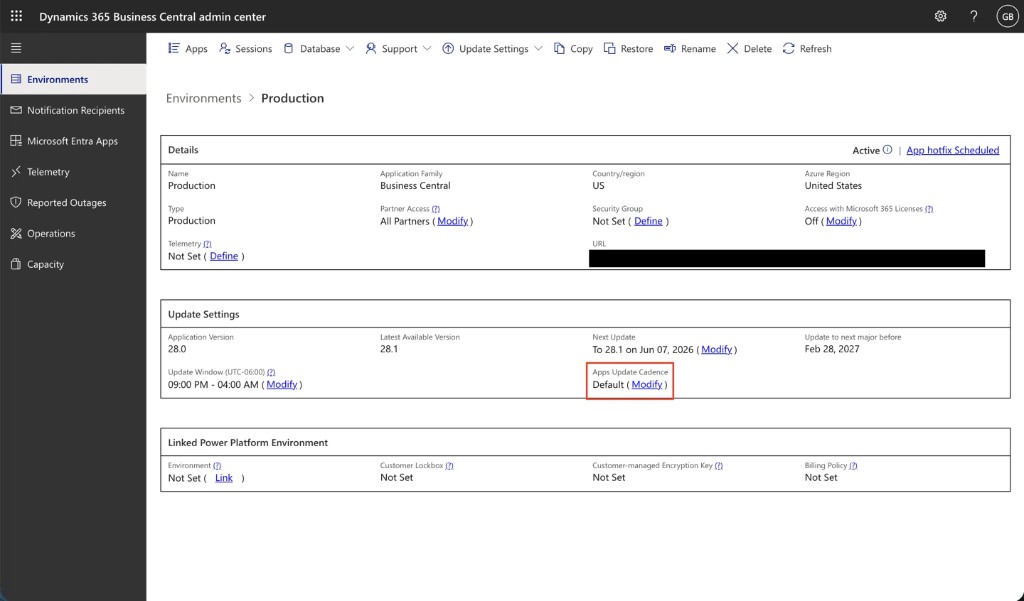The image size is (1024, 601).
Task: Click the Environments breadcrumb link
Action: click(x=204, y=98)
